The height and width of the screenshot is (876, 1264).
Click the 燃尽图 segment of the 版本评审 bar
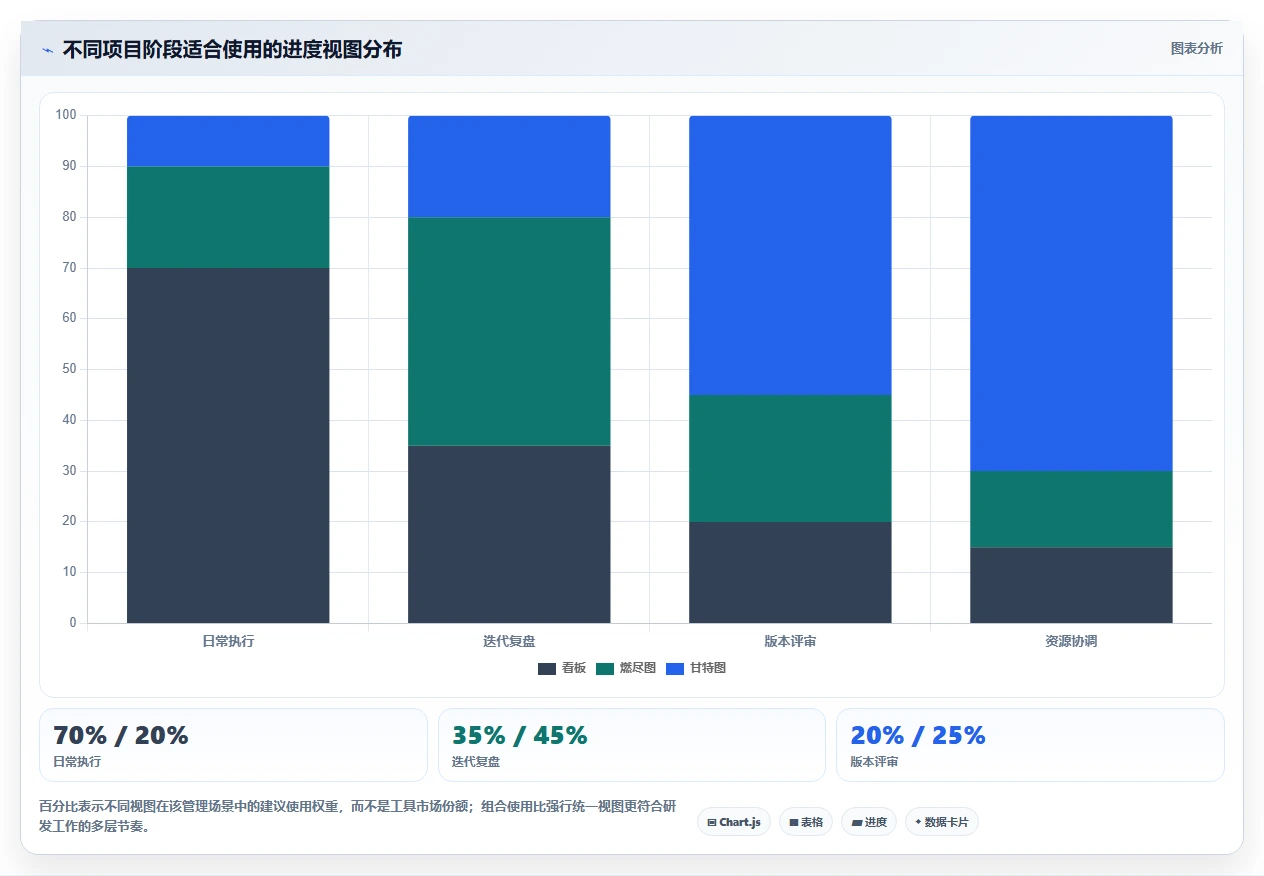coord(790,458)
